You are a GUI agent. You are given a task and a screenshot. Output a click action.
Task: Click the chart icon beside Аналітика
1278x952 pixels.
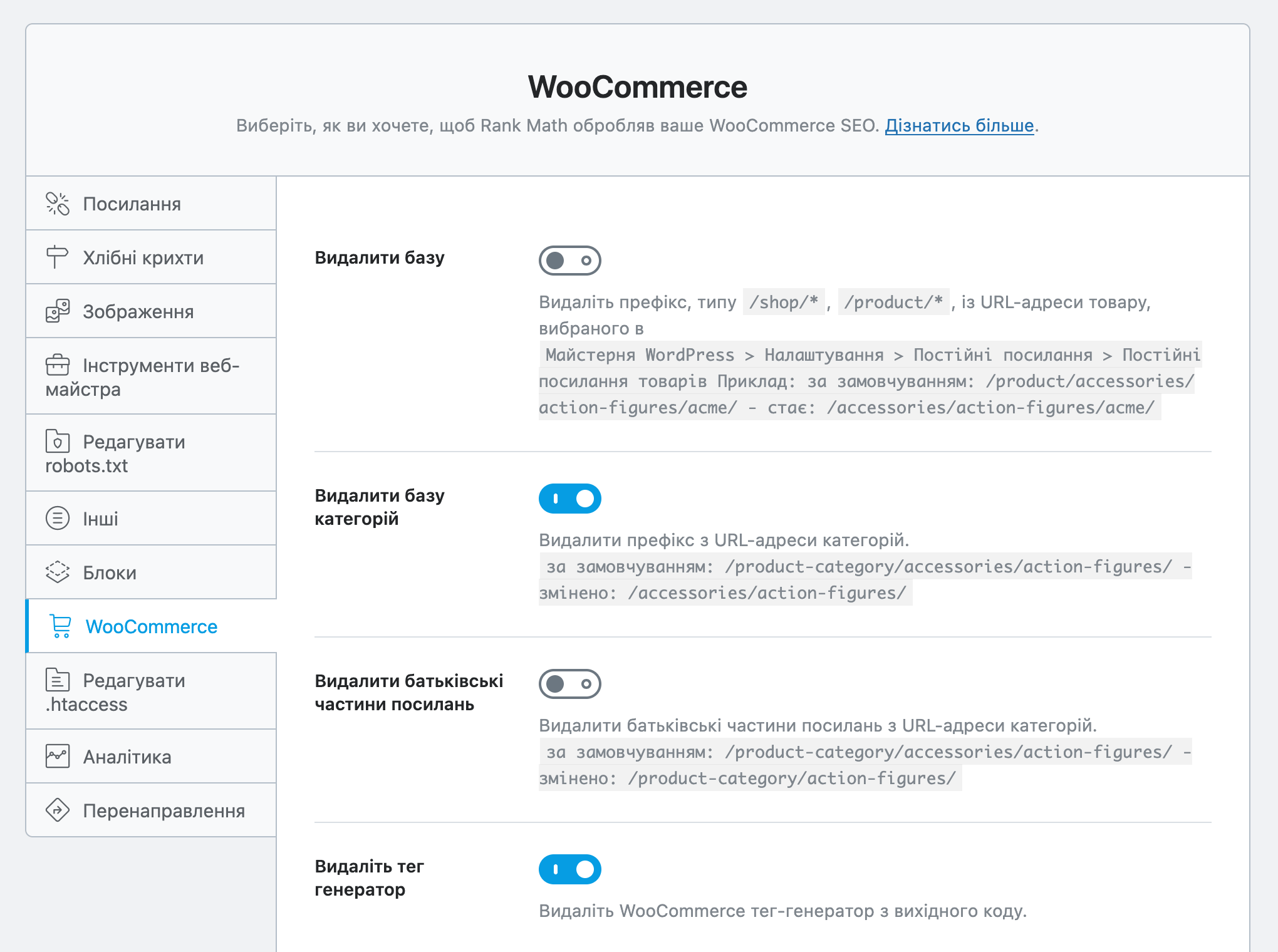point(58,757)
